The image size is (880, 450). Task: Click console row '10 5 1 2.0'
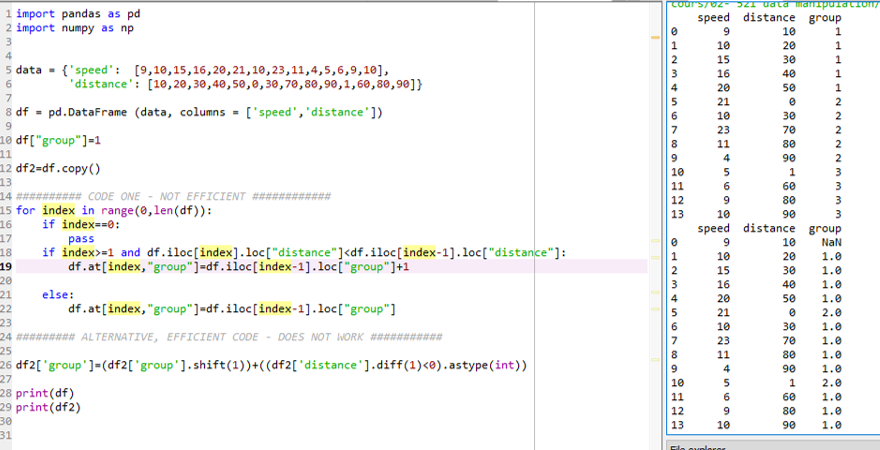pyautogui.click(x=756, y=382)
